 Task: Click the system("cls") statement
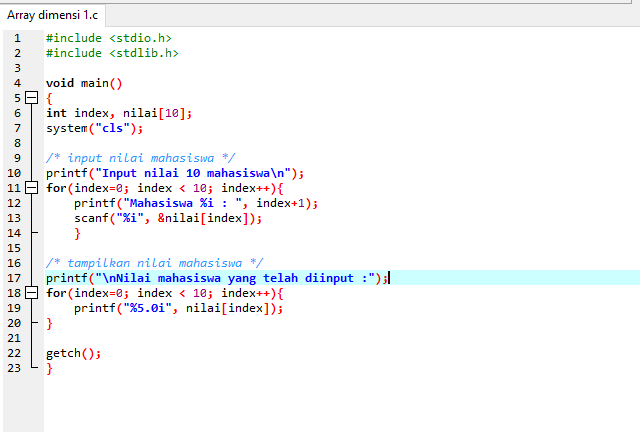94,128
